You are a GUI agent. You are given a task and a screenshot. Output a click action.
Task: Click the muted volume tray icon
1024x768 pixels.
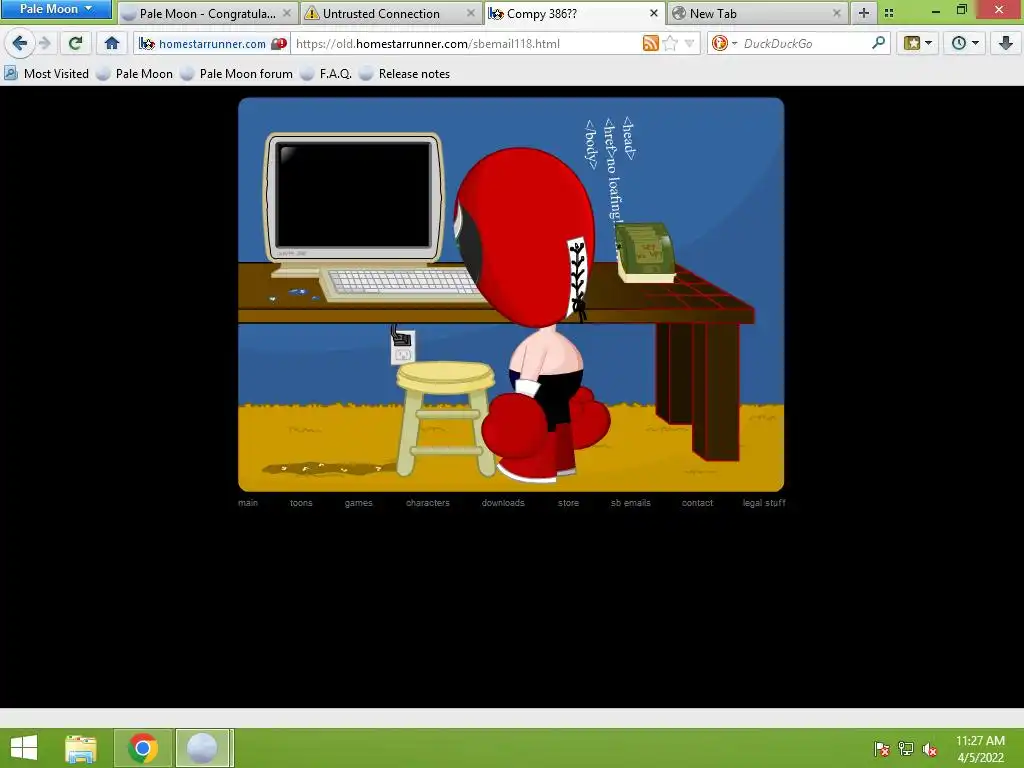click(x=930, y=749)
